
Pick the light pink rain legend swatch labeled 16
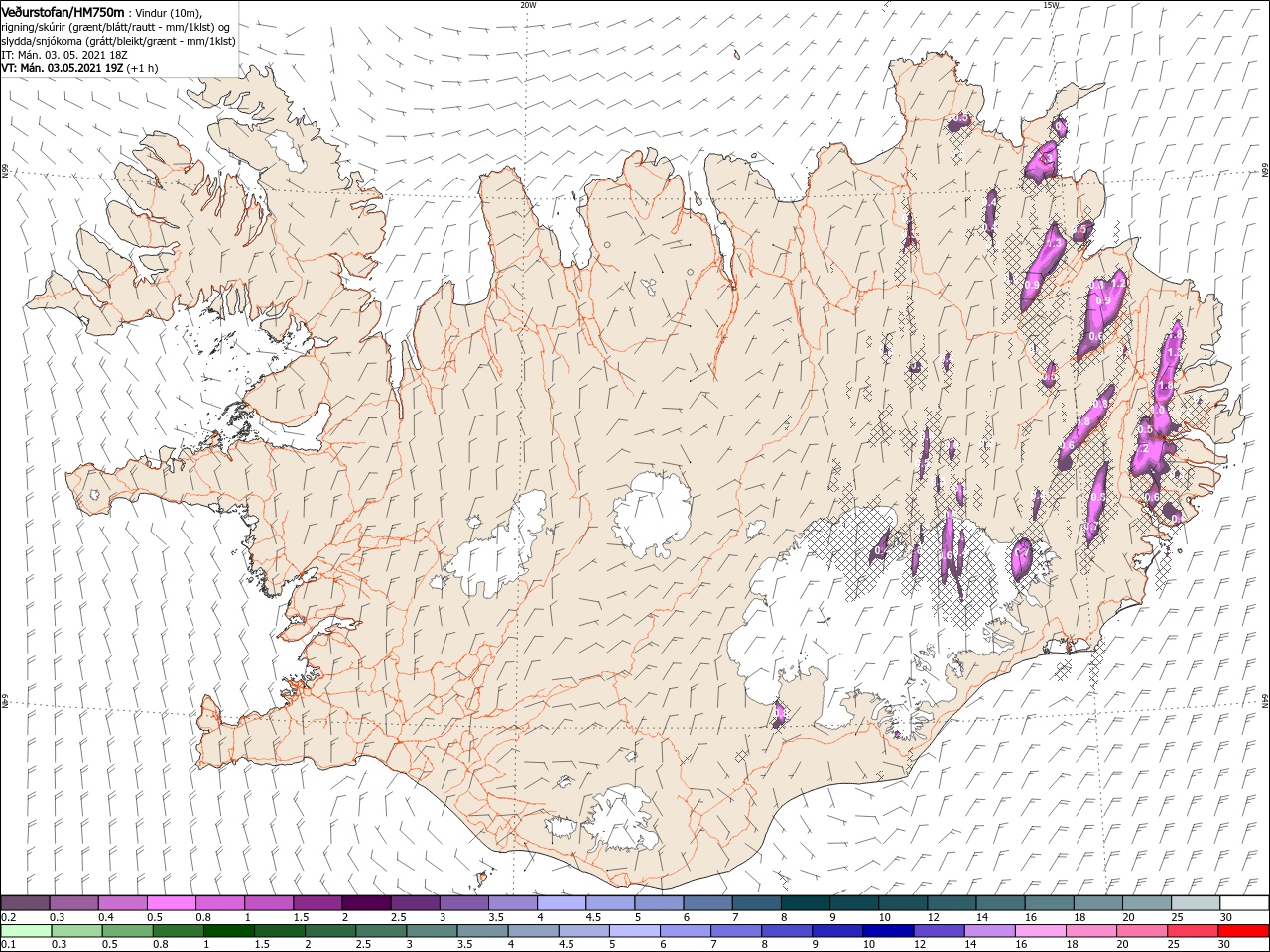point(1041,931)
